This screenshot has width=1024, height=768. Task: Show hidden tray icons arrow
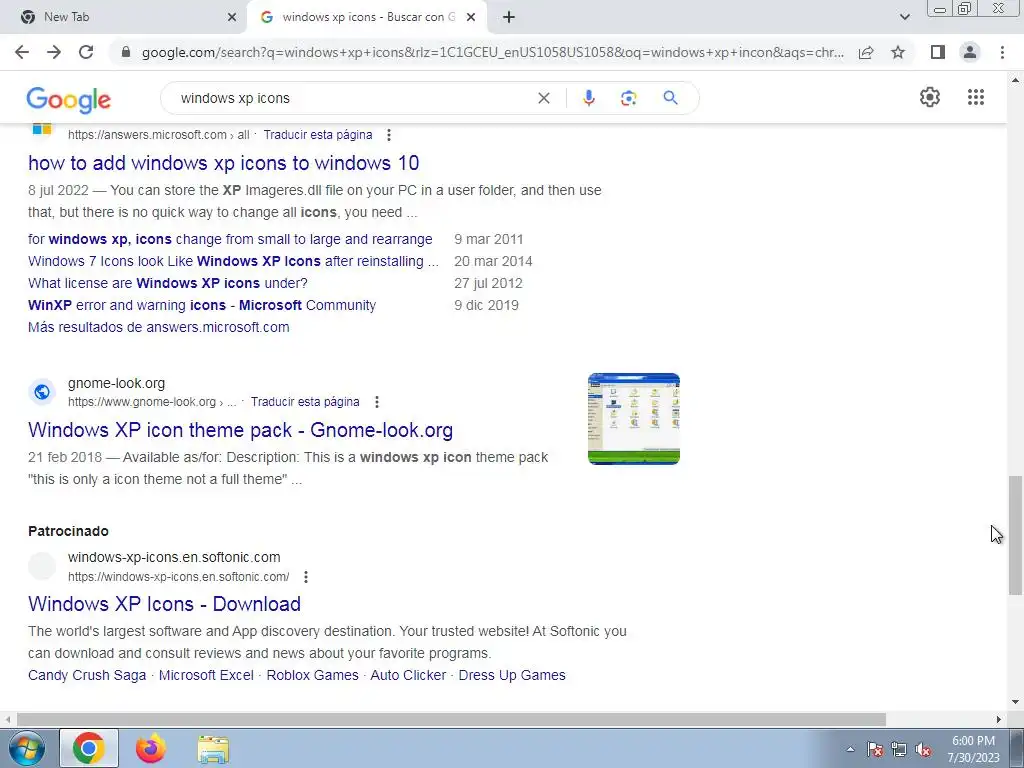(x=850, y=750)
